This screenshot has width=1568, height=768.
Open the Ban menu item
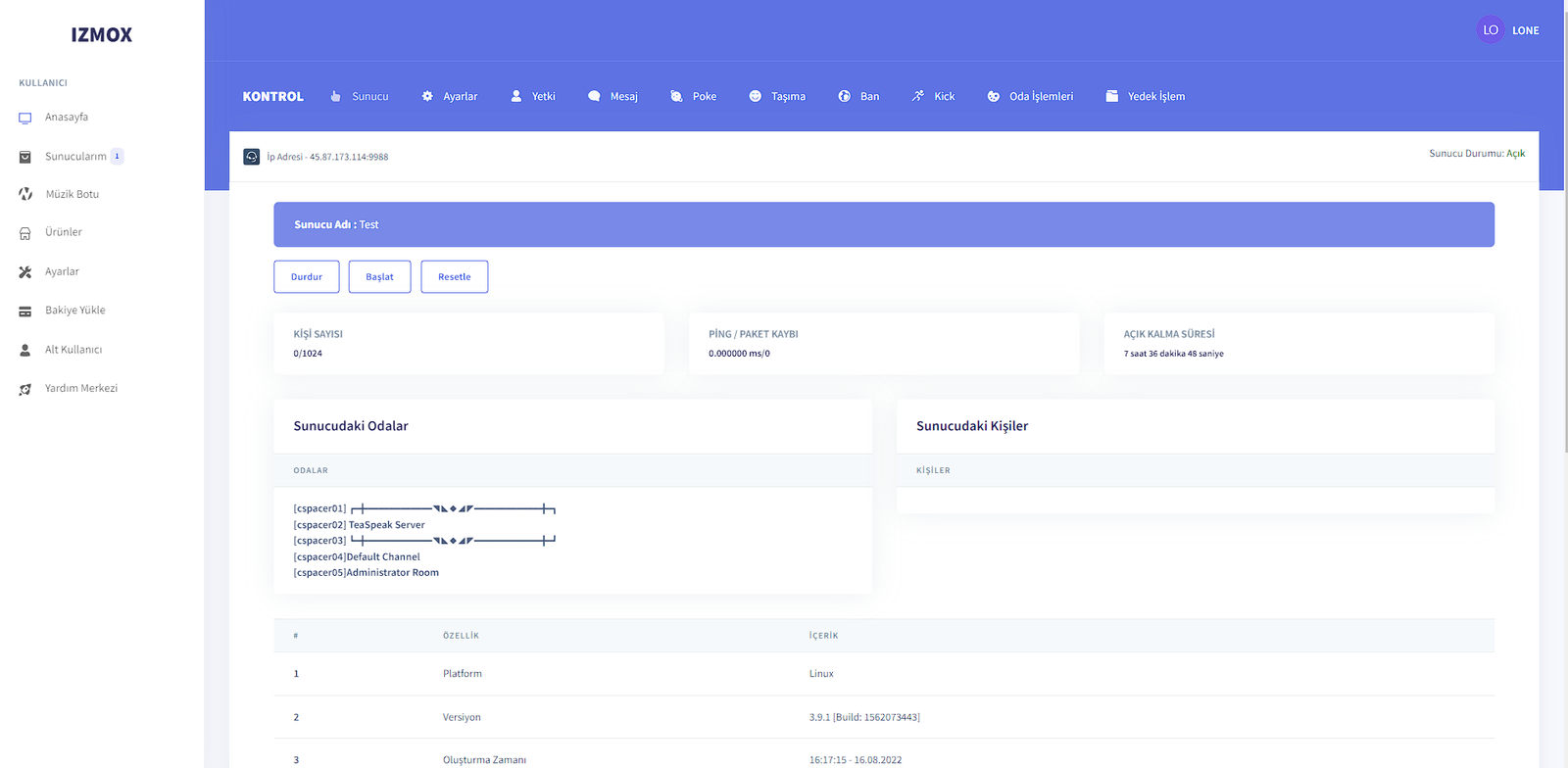pos(859,96)
